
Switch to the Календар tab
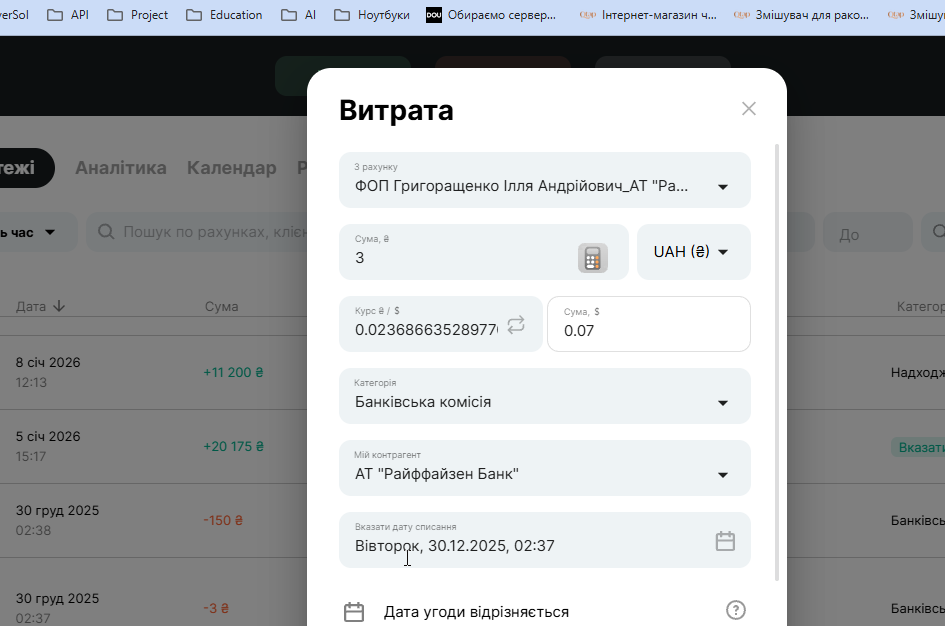tap(231, 167)
